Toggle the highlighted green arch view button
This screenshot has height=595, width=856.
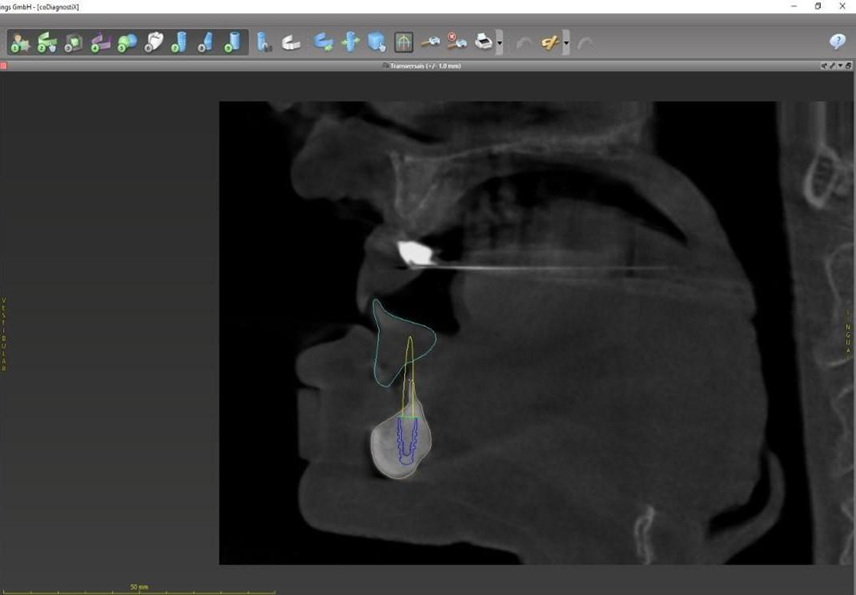point(403,43)
